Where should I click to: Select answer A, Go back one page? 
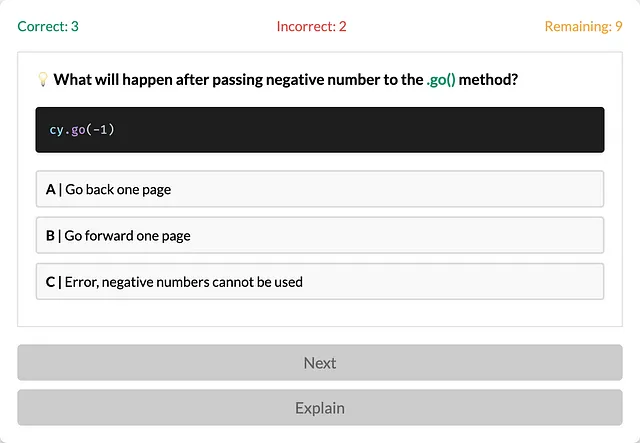point(320,189)
